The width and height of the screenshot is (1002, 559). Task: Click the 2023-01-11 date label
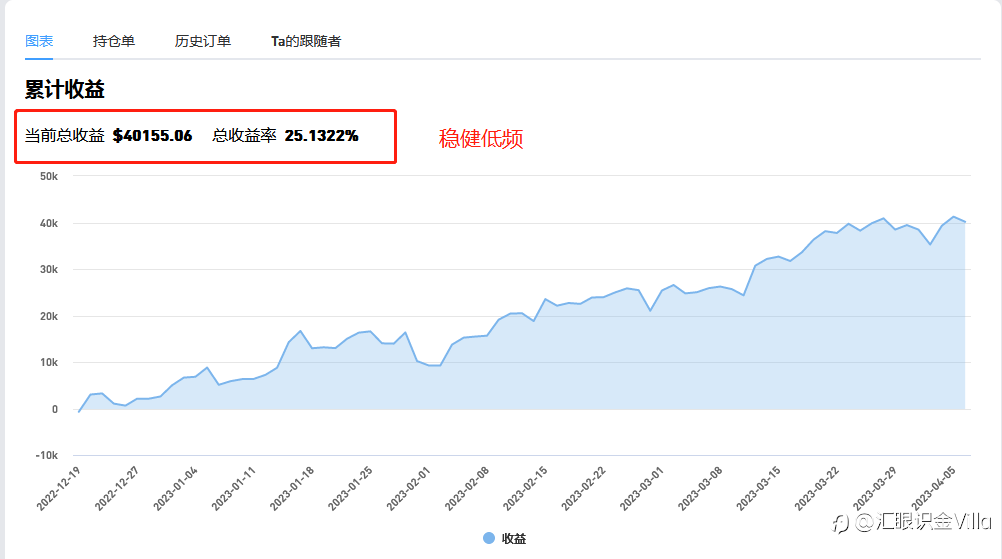[233, 489]
